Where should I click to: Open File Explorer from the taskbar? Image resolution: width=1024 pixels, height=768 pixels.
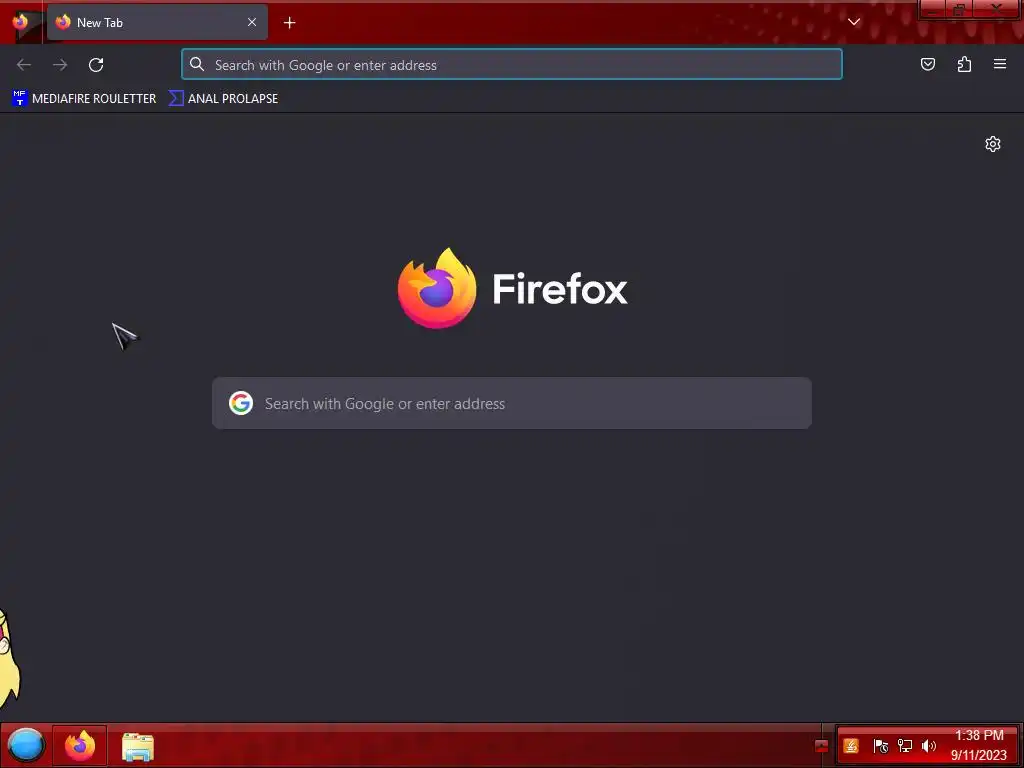tap(138, 746)
